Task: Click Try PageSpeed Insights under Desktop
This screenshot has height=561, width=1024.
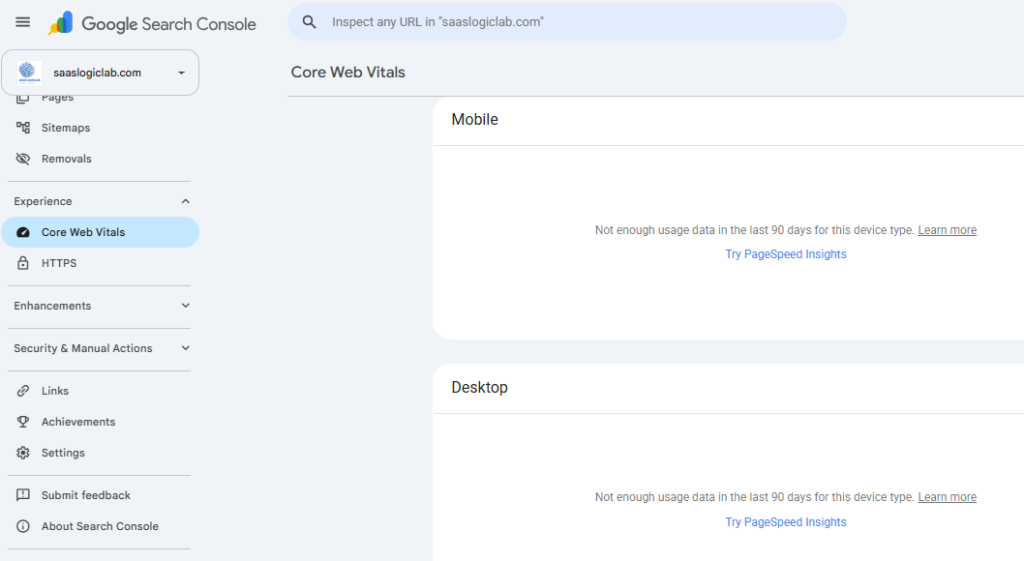Action: pyautogui.click(x=786, y=522)
